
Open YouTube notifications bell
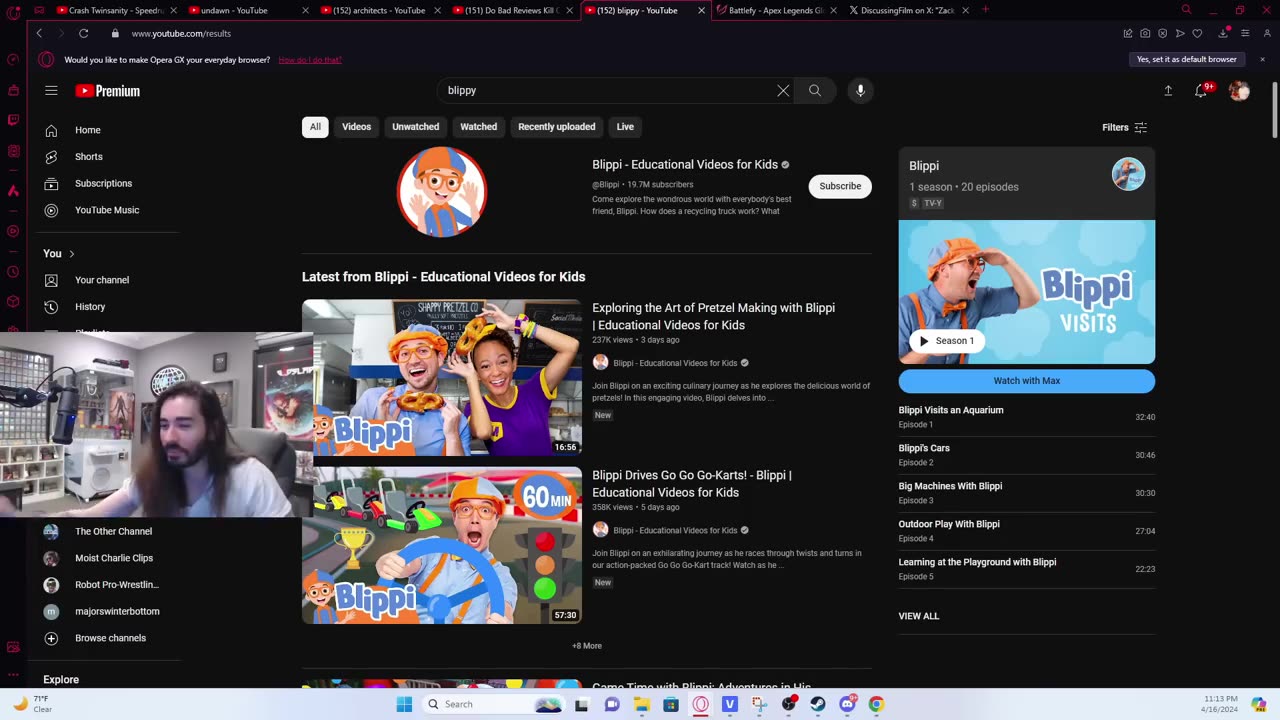pos(1201,91)
